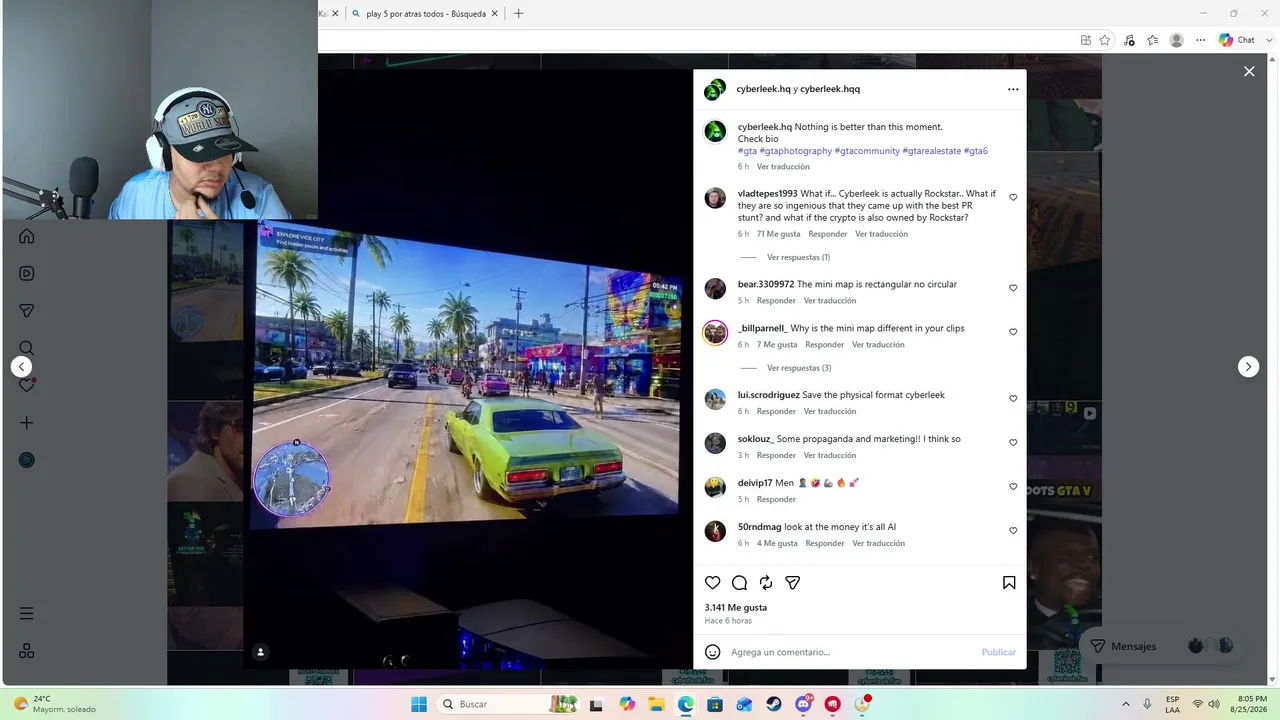This screenshot has height=720, width=1280.
Task: Open the browser profile avatar
Action: coord(1177,40)
